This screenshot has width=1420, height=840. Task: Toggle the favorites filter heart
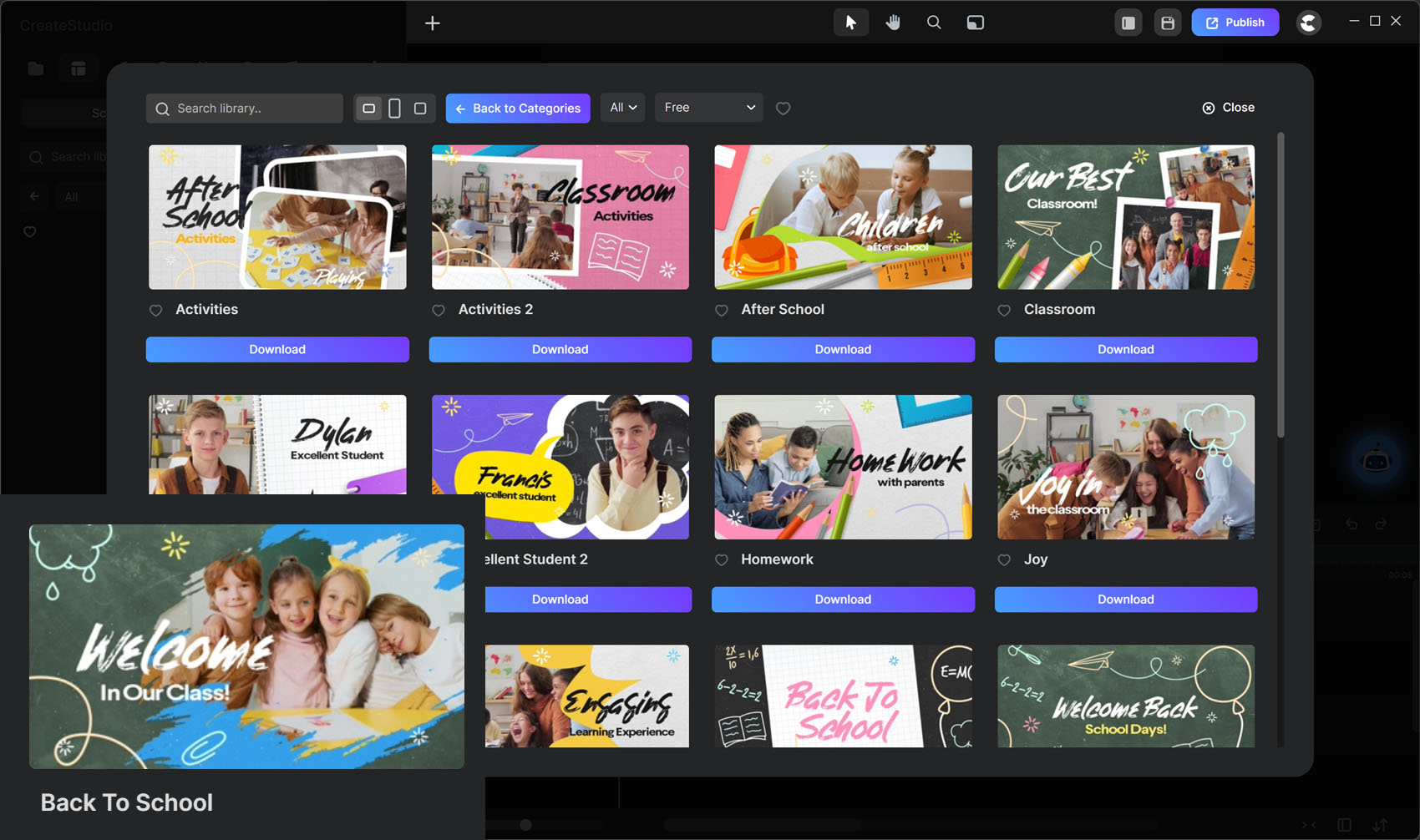[x=783, y=109]
